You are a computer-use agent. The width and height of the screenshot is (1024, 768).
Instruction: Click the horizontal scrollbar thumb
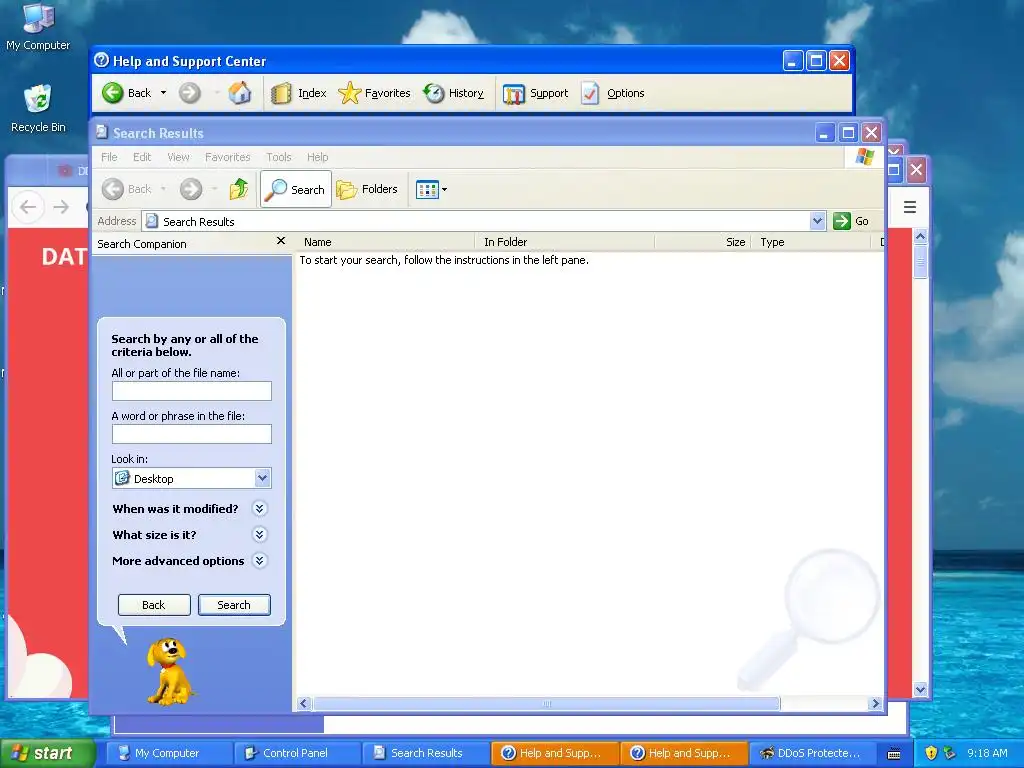547,704
